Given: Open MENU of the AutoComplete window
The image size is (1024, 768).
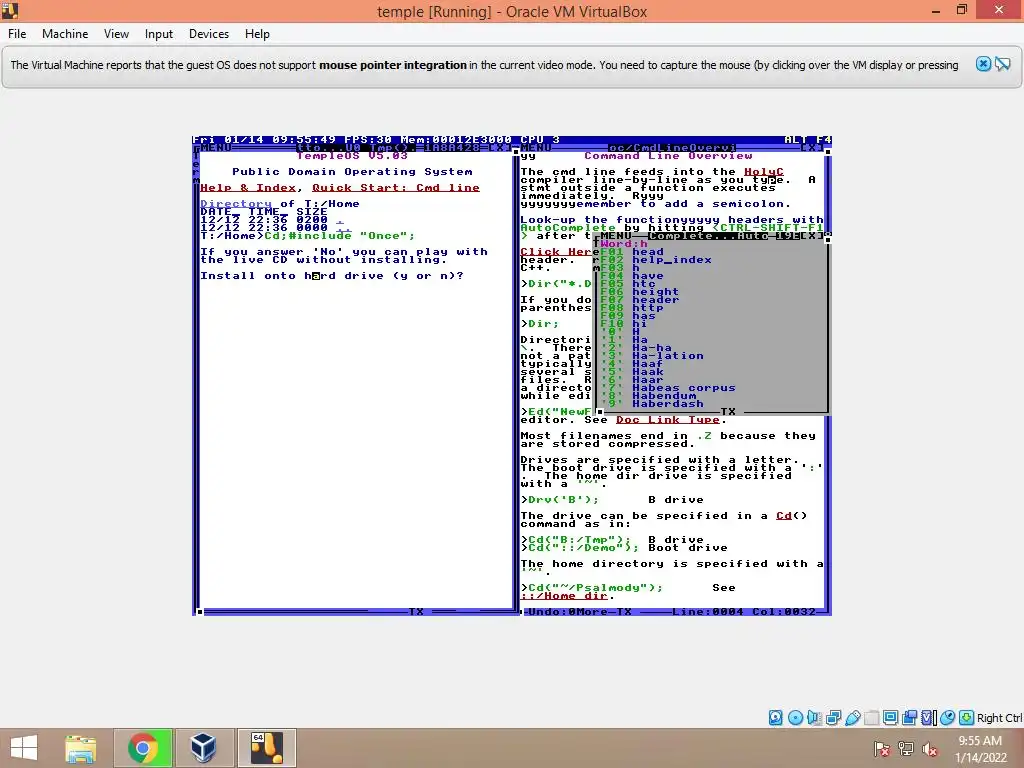Looking at the screenshot, I should click(615, 236).
